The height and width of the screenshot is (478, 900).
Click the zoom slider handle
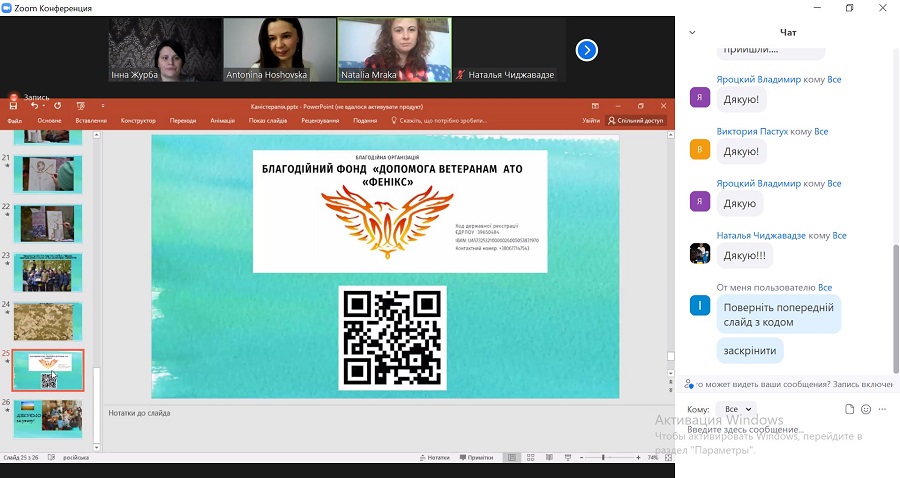click(603, 457)
